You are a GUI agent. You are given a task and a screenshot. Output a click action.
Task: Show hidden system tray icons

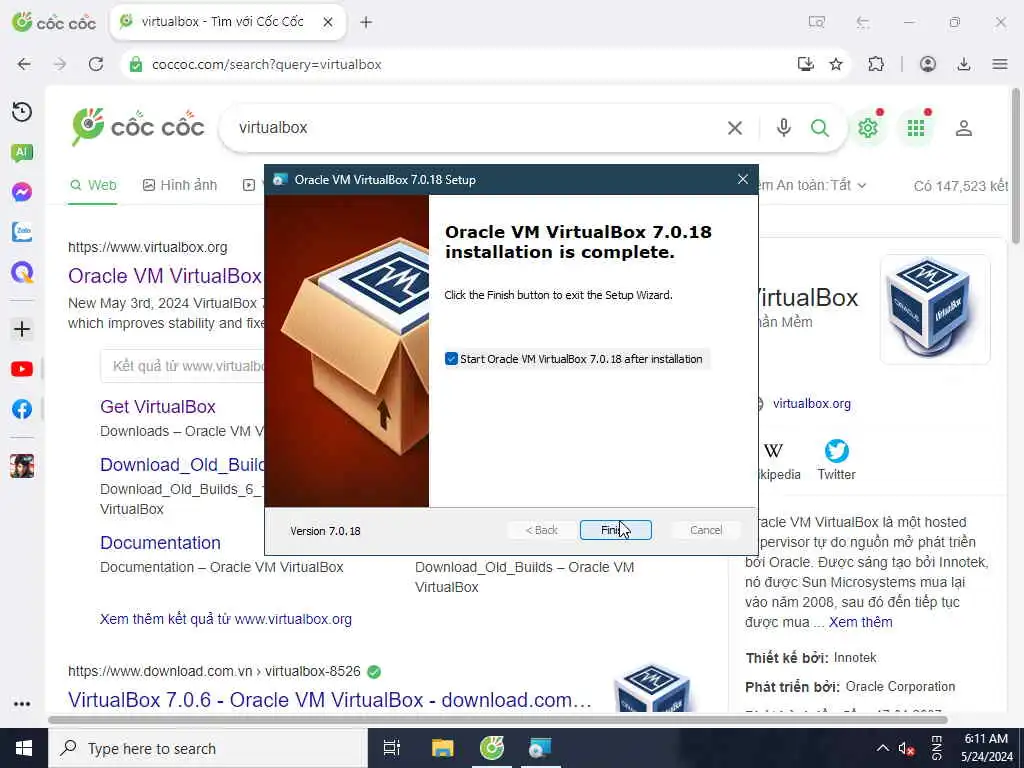pyautogui.click(x=882, y=748)
